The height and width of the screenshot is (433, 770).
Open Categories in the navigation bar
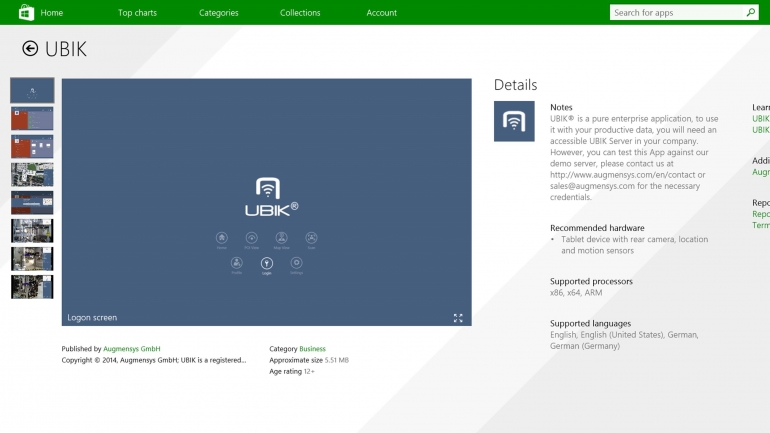coord(219,13)
